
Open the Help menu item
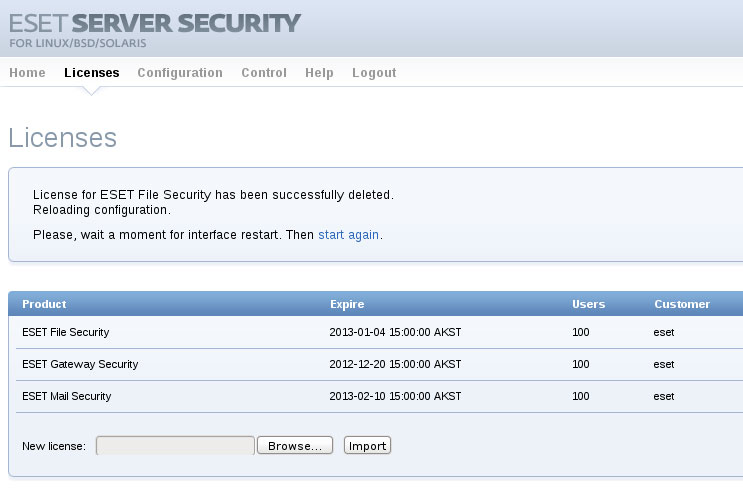pyautogui.click(x=319, y=73)
